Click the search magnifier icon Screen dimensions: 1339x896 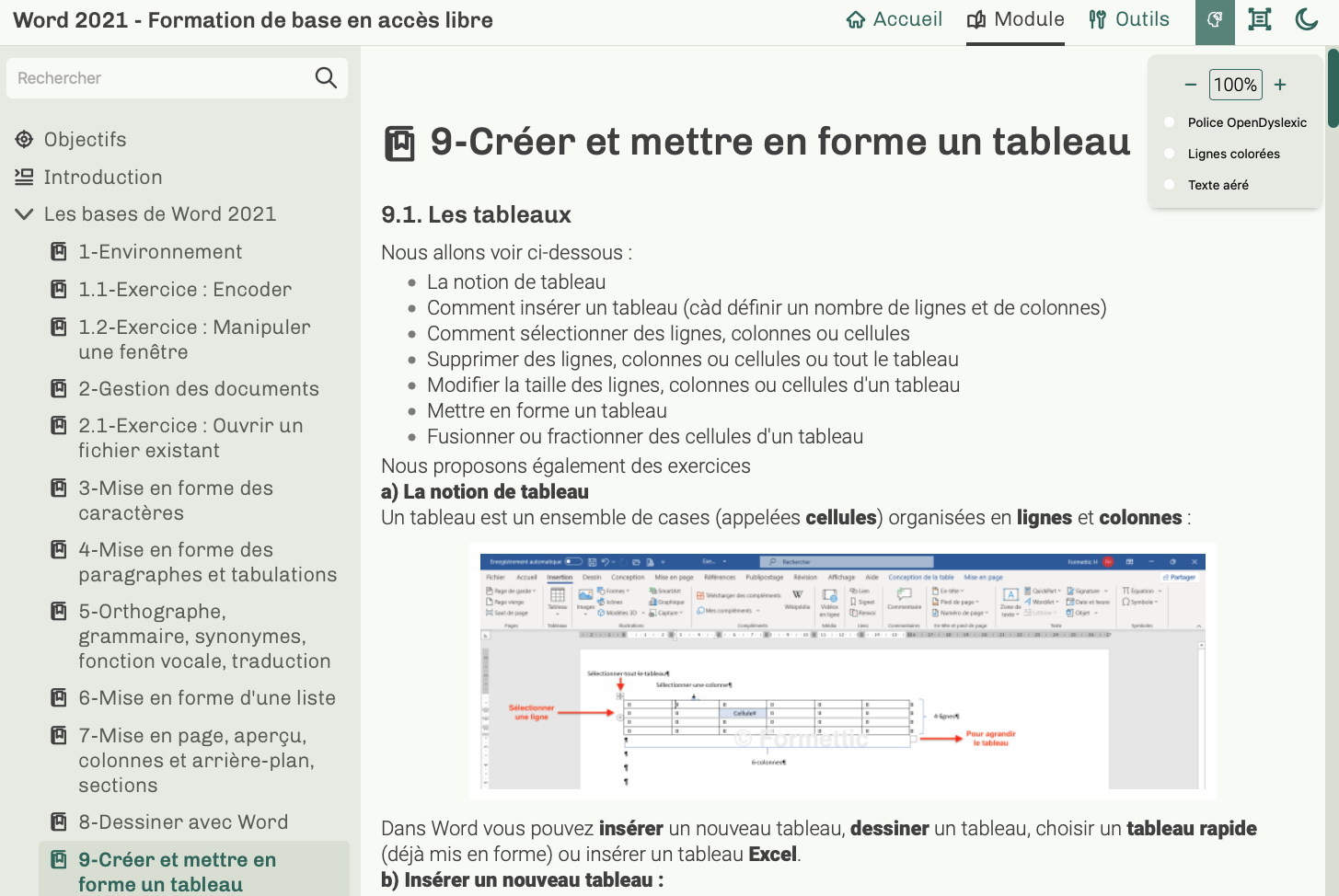coord(326,78)
